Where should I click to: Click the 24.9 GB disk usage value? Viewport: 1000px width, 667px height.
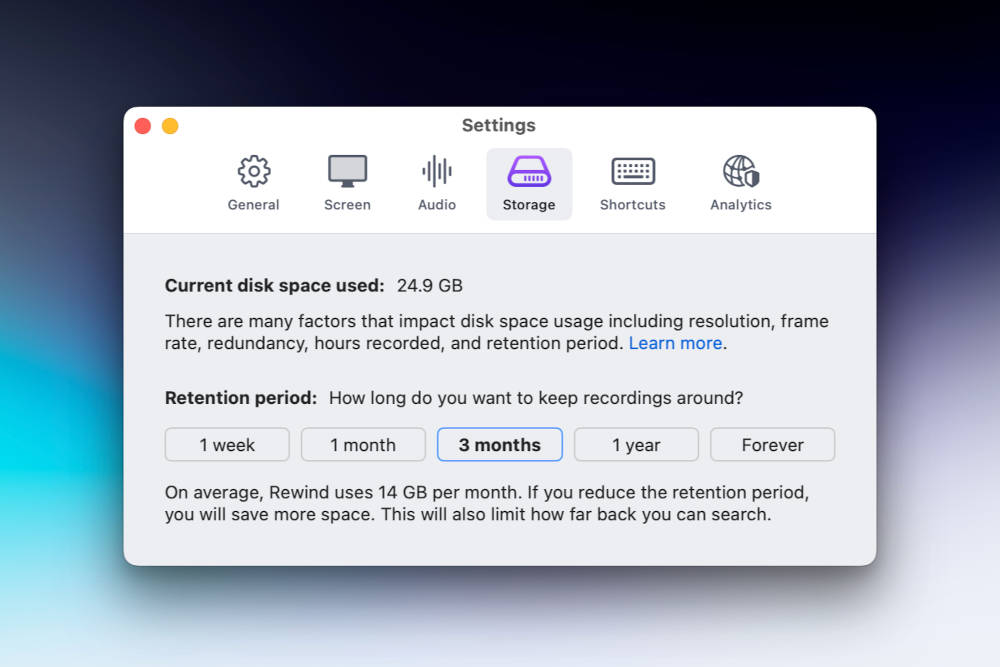[428, 285]
